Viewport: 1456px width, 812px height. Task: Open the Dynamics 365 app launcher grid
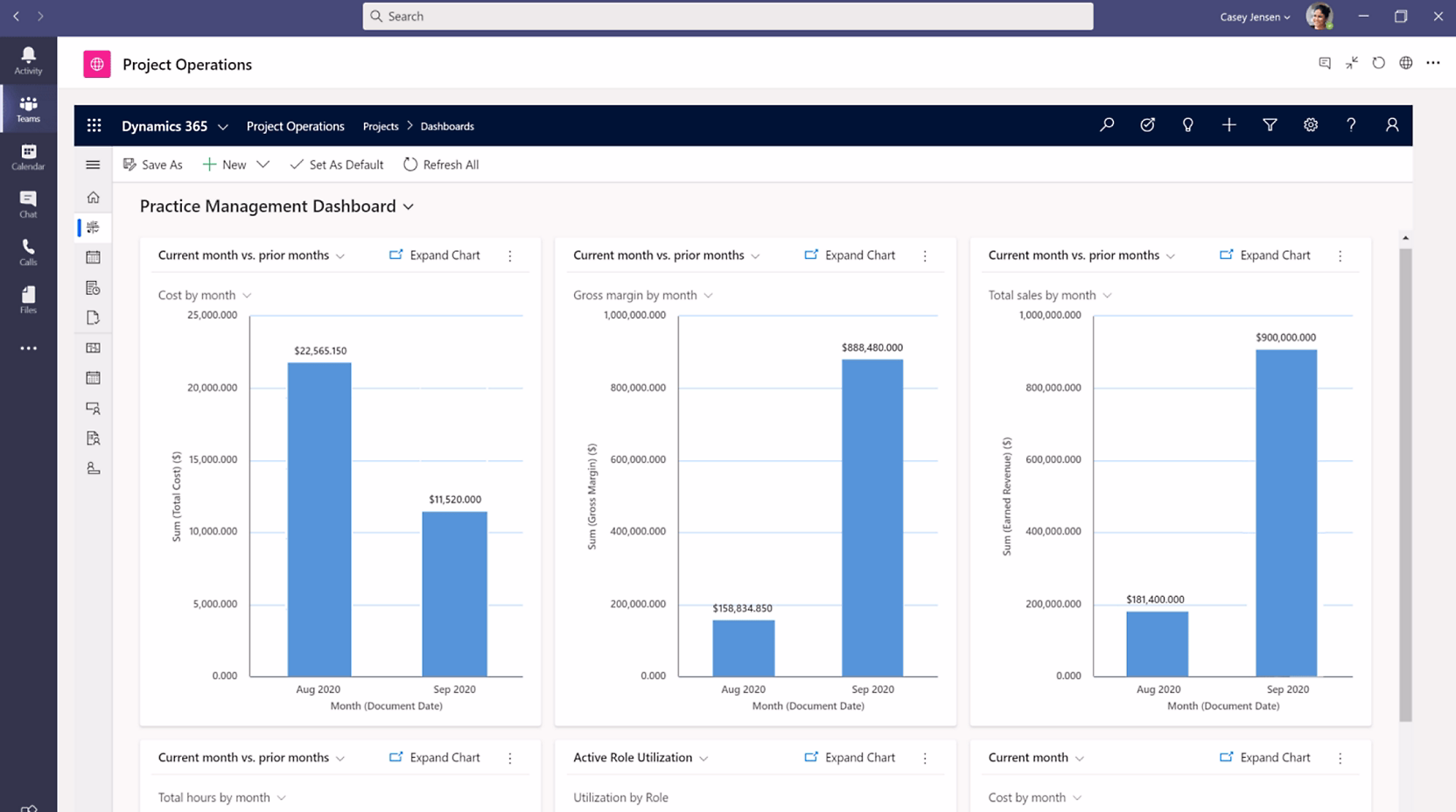click(x=94, y=126)
